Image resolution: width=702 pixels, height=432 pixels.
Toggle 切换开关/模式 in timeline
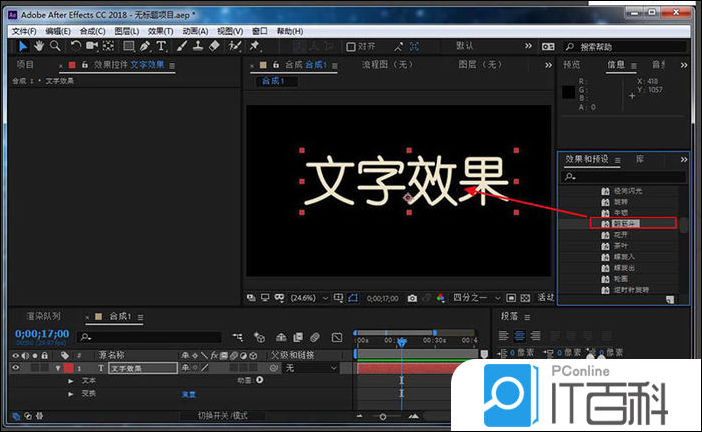[222, 415]
